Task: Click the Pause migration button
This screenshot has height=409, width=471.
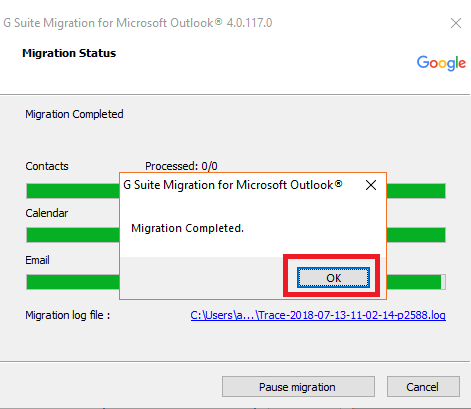Action: [x=298, y=387]
